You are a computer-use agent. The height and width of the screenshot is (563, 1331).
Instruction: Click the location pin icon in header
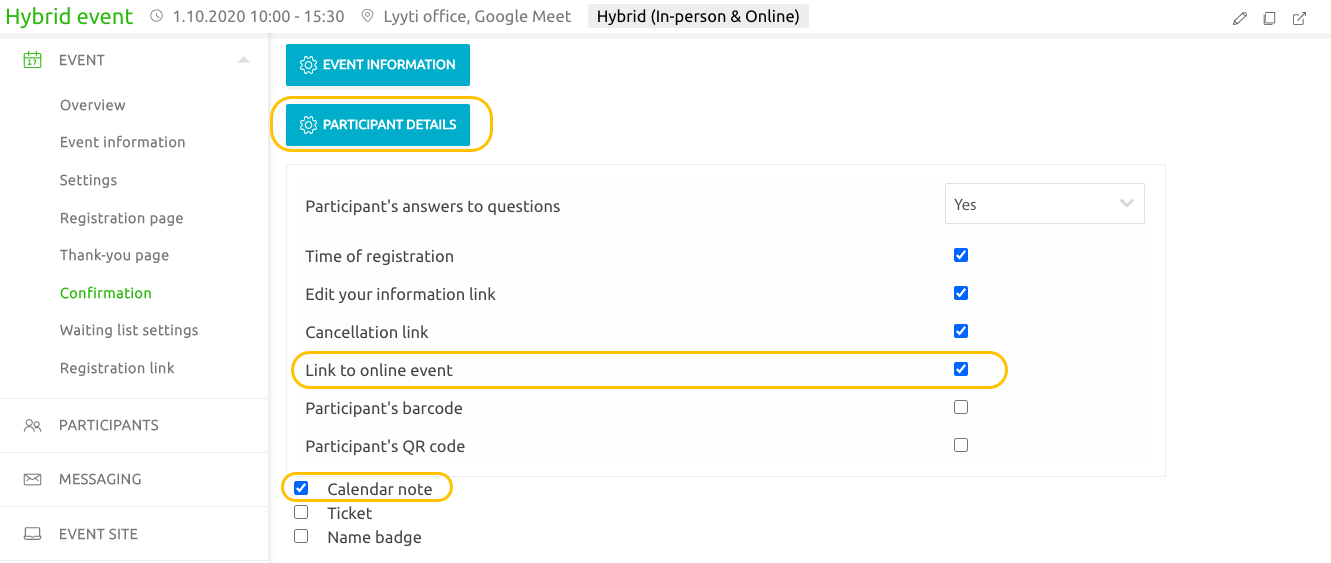pyautogui.click(x=368, y=16)
